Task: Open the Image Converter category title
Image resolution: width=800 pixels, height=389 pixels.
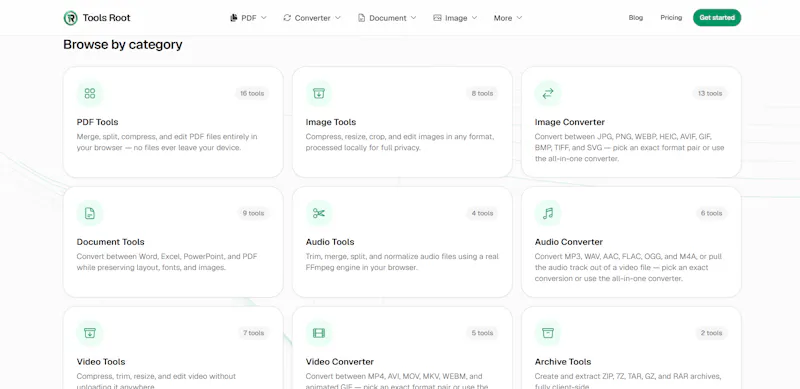Action: click(x=569, y=122)
